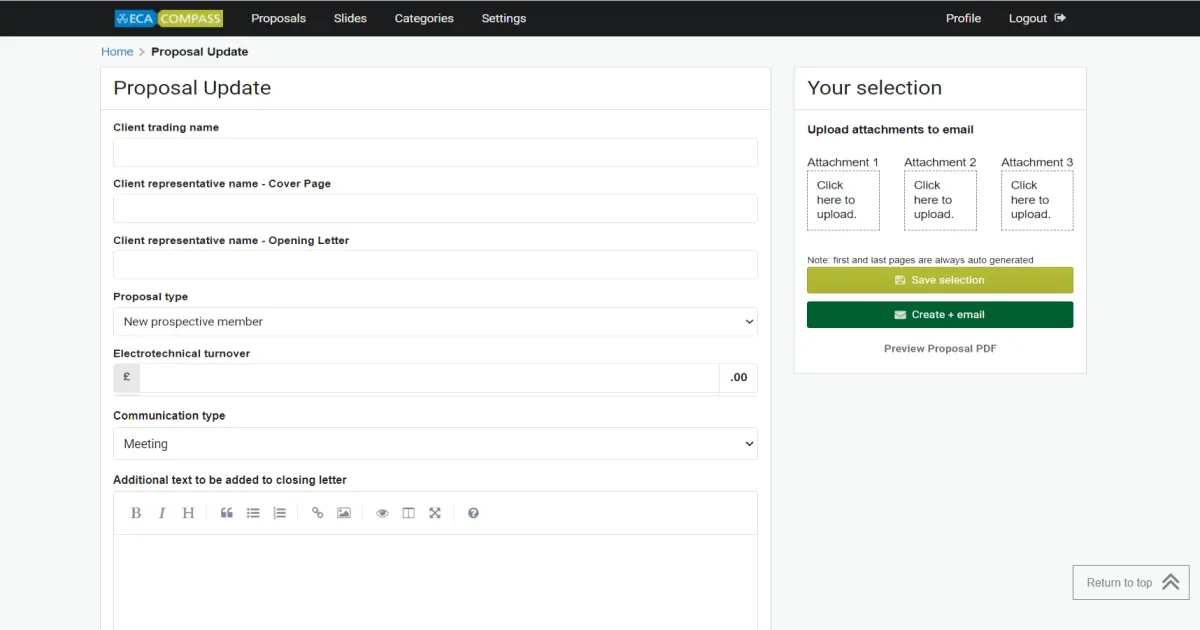Toggle preview mode for the closing letter

(x=382, y=512)
